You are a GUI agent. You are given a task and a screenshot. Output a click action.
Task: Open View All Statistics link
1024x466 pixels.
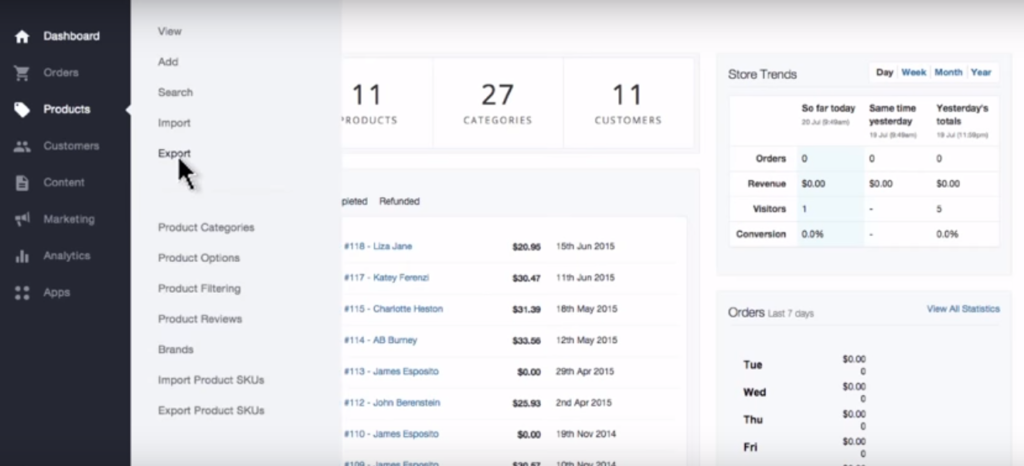963,309
